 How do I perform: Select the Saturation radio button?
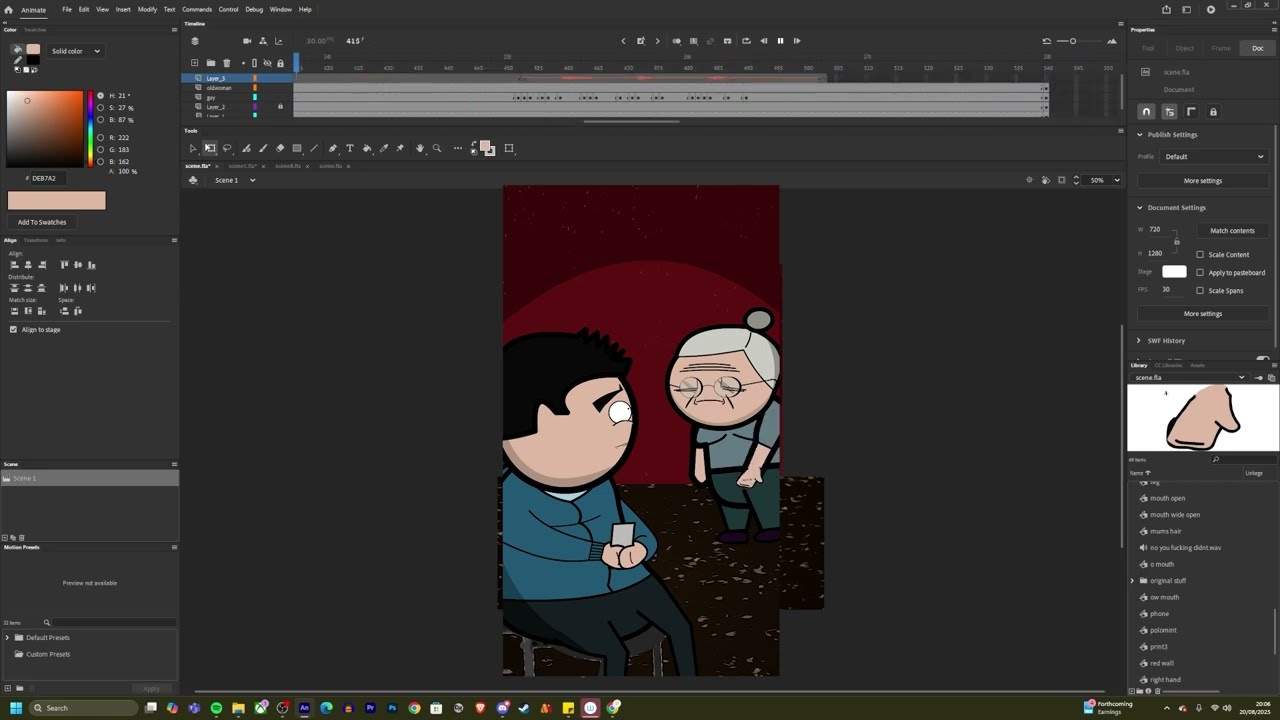point(100,107)
